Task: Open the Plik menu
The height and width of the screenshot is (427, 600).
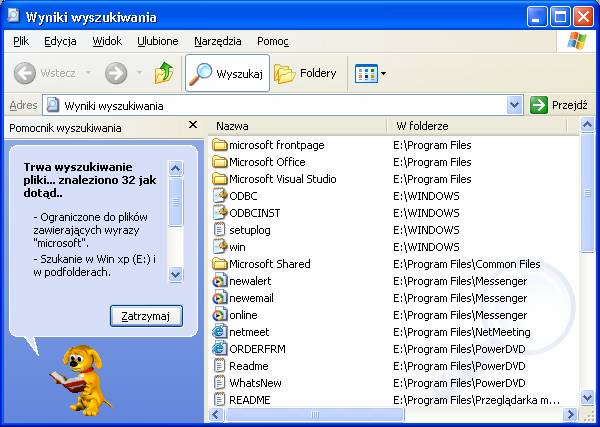Action: [21, 41]
